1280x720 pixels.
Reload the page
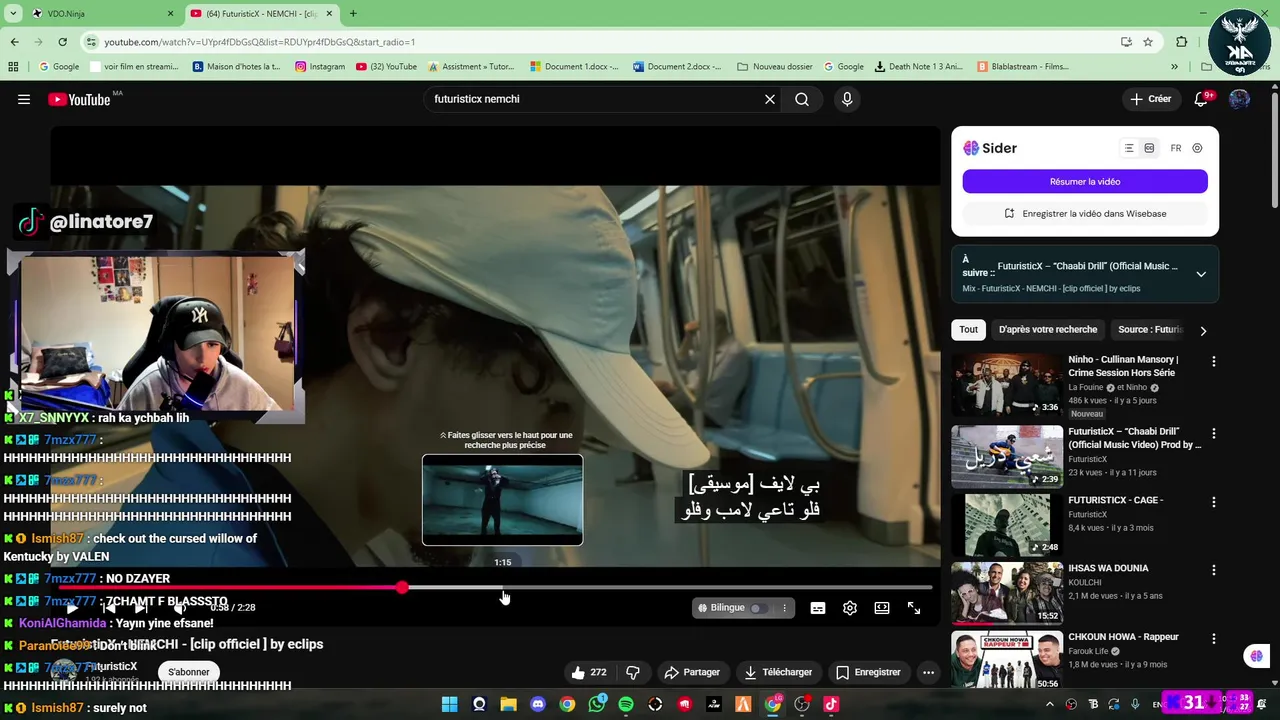pos(62,42)
